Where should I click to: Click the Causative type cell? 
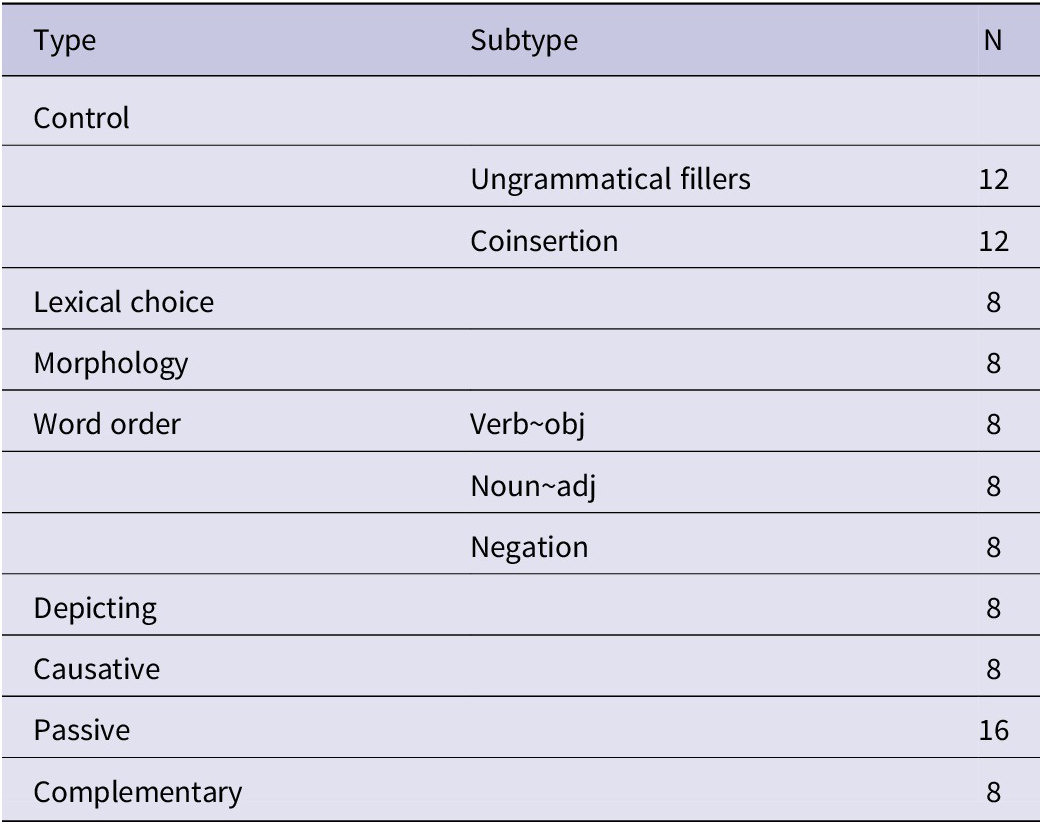point(96,669)
